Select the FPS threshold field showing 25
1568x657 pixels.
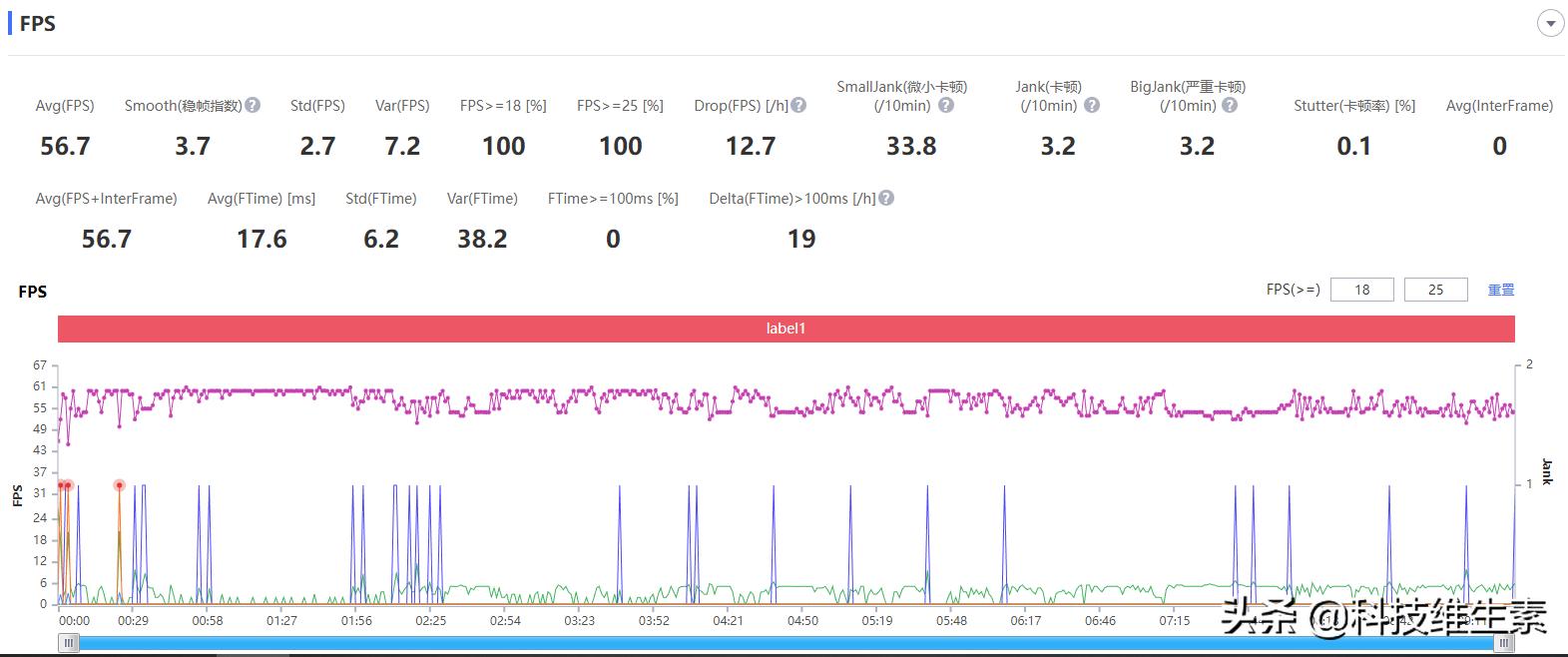pos(1435,290)
